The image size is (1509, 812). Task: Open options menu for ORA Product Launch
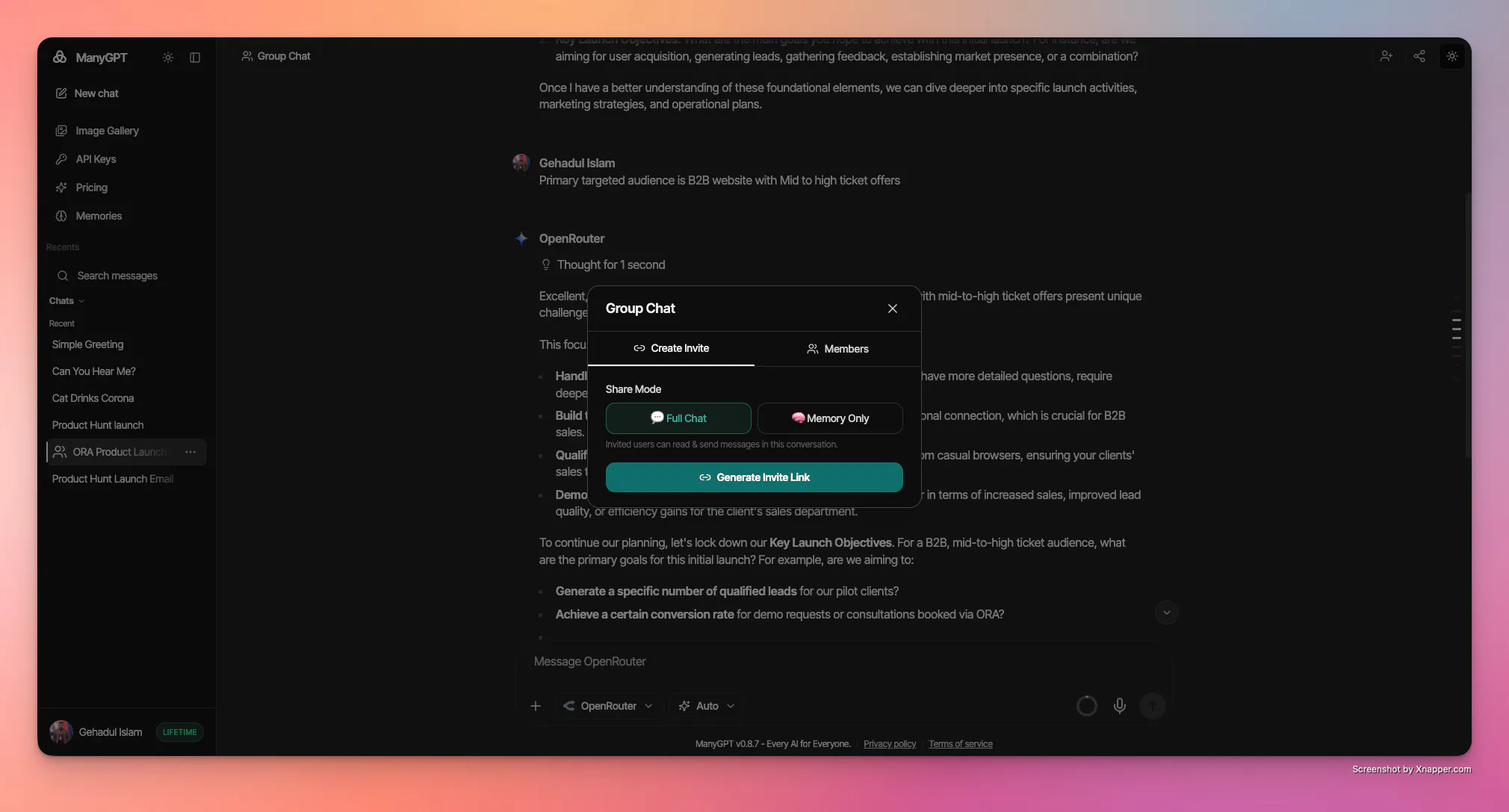(x=190, y=452)
